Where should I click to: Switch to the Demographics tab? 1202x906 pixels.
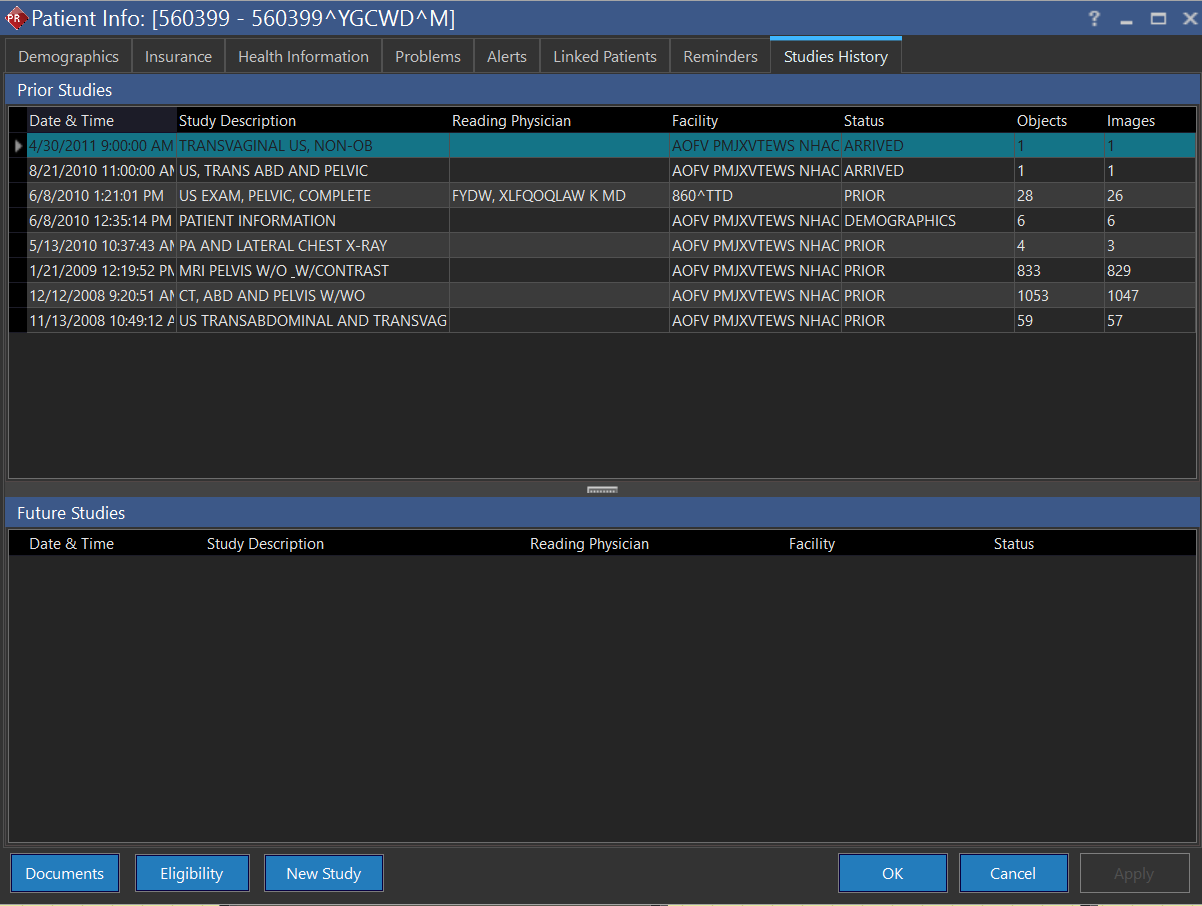pyautogui.click(x=68, y=57)
